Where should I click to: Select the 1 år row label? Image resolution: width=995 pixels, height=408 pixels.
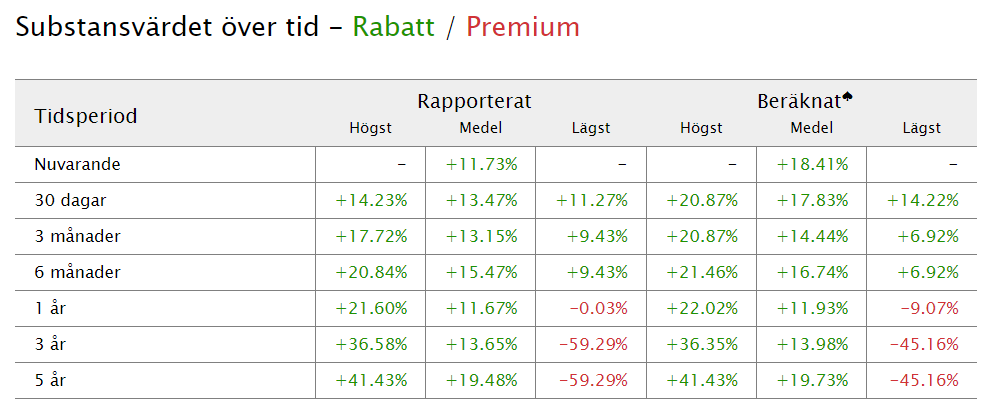50,308
